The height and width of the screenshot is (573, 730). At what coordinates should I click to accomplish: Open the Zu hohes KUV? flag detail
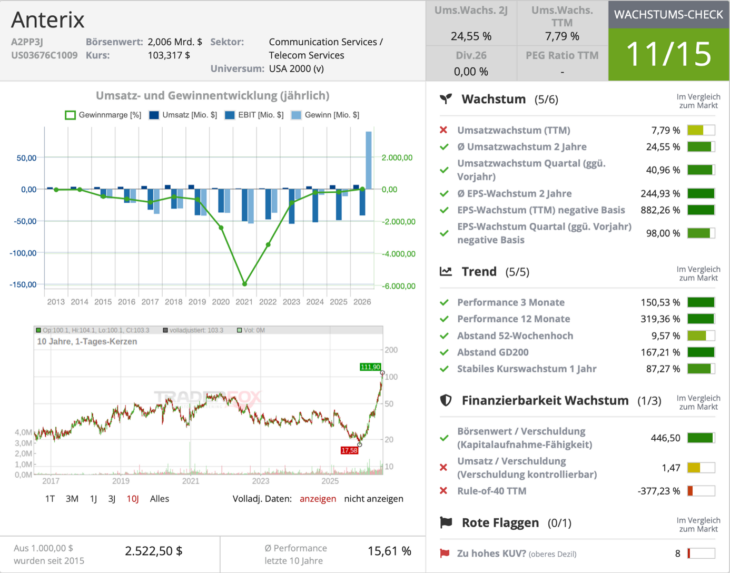(x=517, y=553)
